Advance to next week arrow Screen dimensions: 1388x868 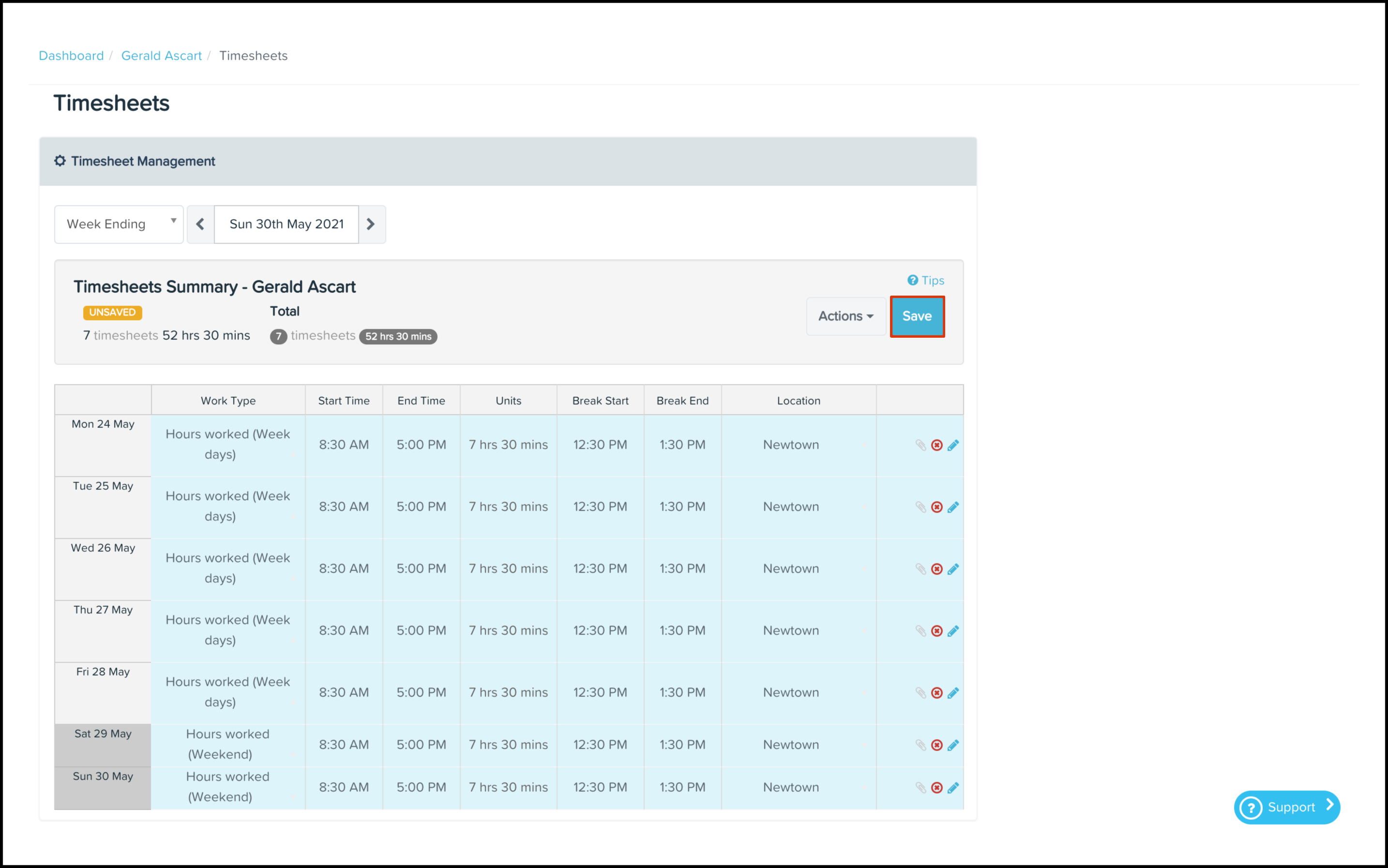(x=371, y=224)
